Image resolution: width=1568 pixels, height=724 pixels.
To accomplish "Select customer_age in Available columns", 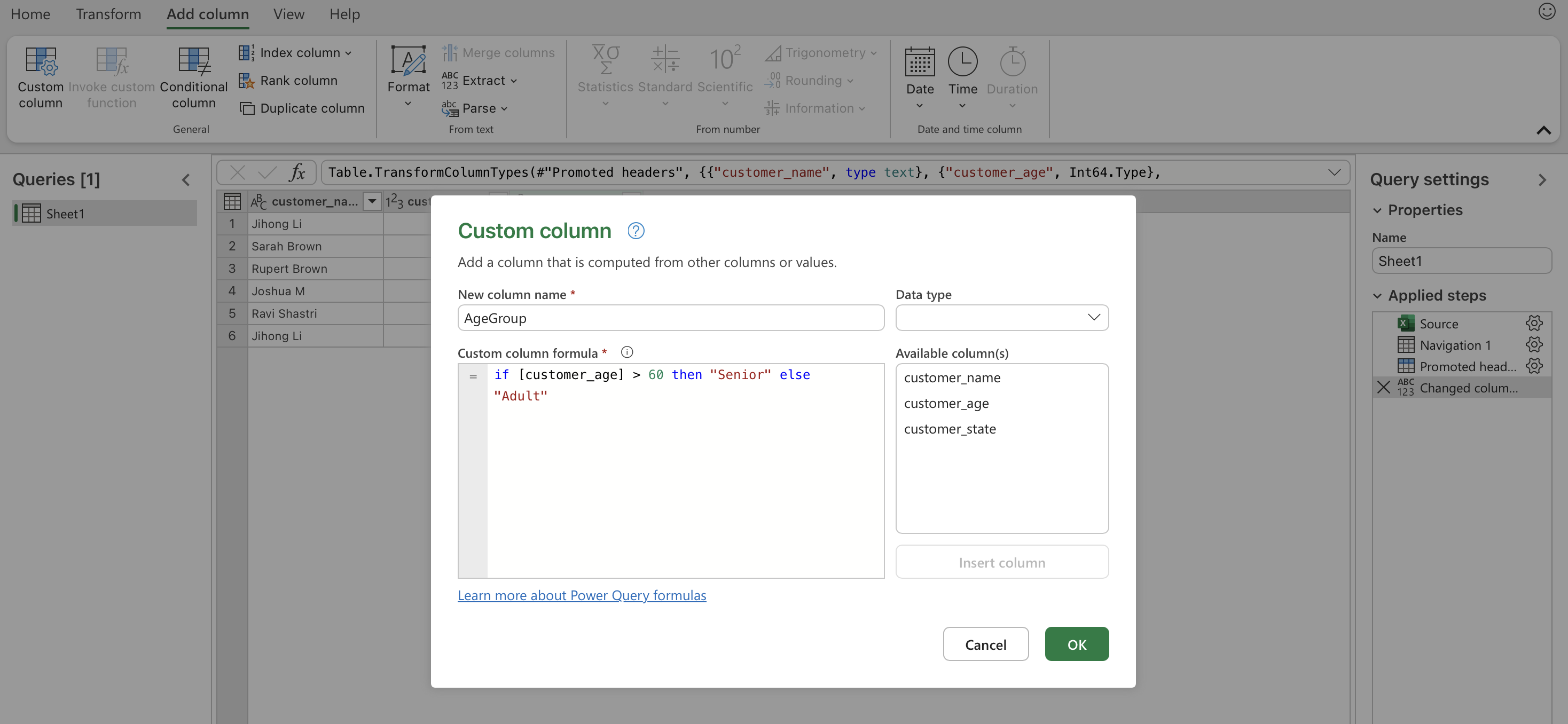I will click(946, 403).
